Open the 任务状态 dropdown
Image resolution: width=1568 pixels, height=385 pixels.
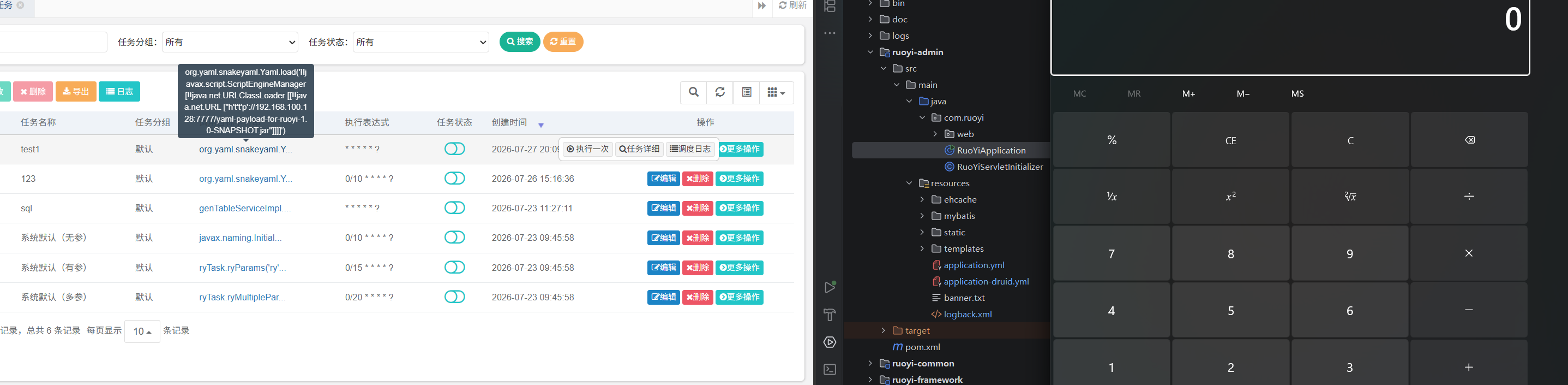pyautogui.click(x=421, y=42)
